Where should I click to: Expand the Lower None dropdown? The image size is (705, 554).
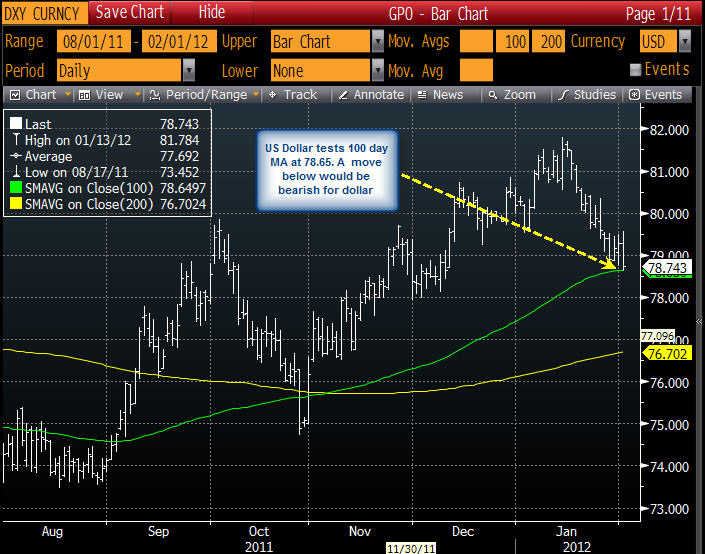pos(378,71)
